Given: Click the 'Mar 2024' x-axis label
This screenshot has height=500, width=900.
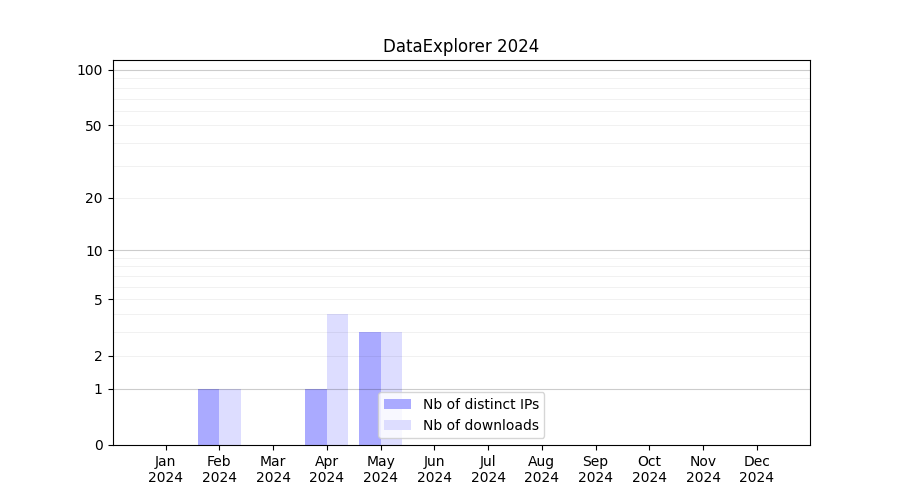Looking at the screenshot, I should 273,469.
